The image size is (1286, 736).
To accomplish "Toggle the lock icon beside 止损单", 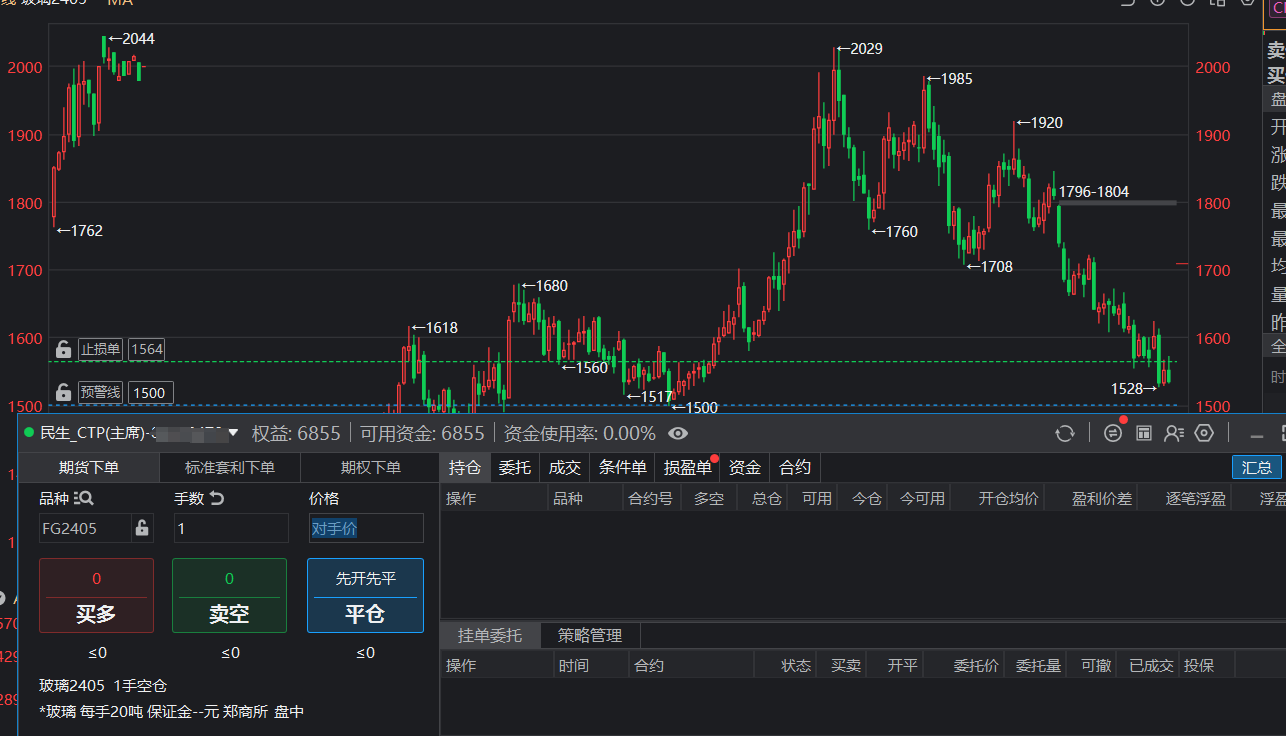I will (x=63, y=349).
